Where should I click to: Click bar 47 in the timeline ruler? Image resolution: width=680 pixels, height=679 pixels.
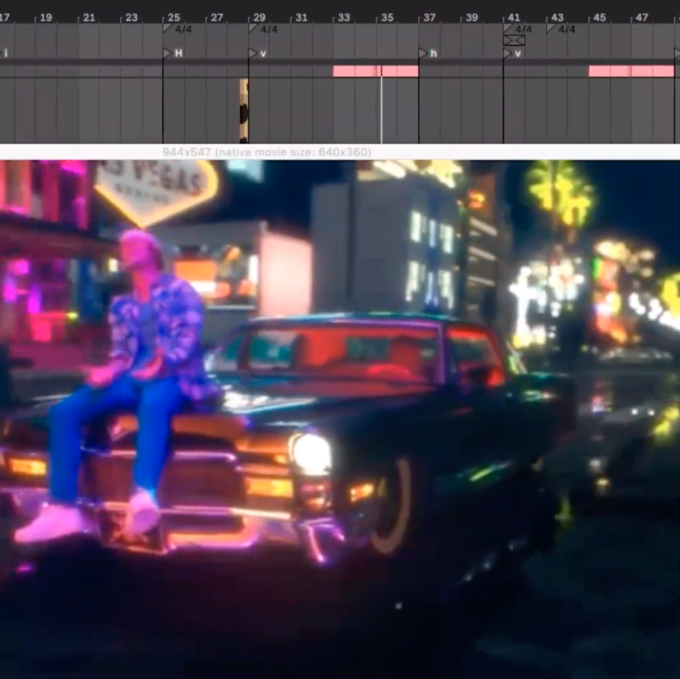tap(642, 17)
